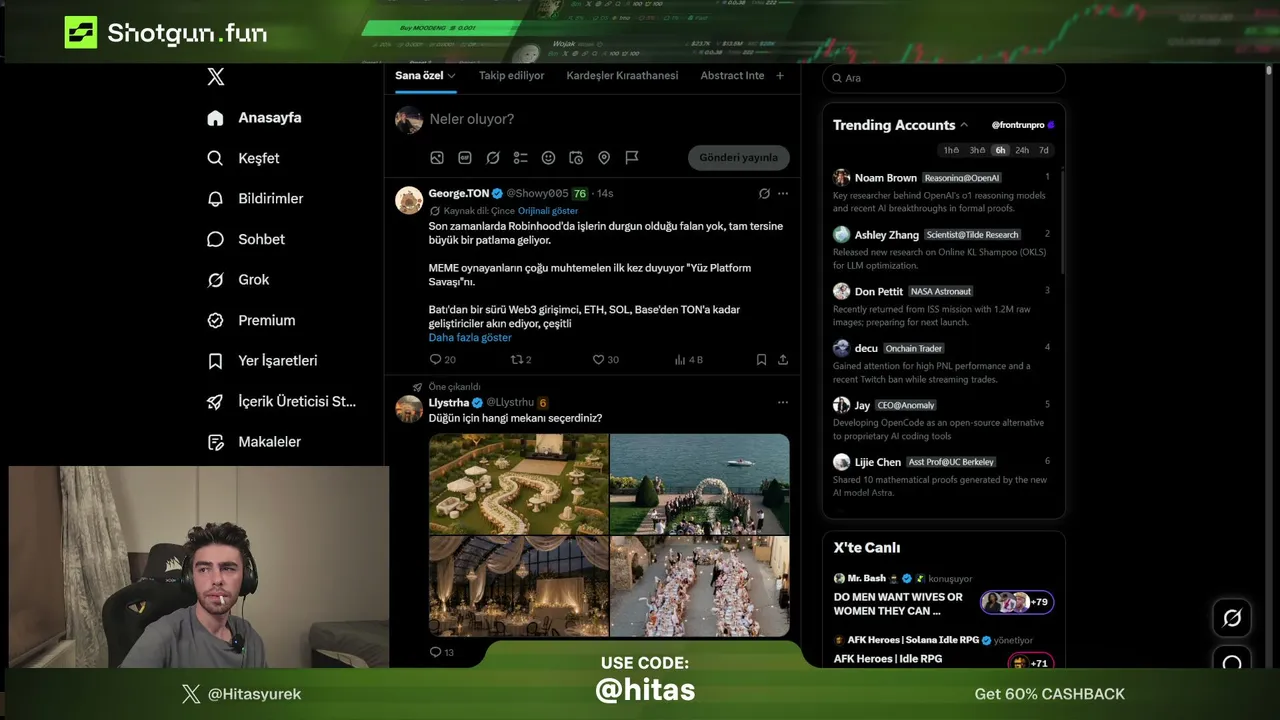
Task: Open the Abstract Inte tab
Action: pos(732,76)
